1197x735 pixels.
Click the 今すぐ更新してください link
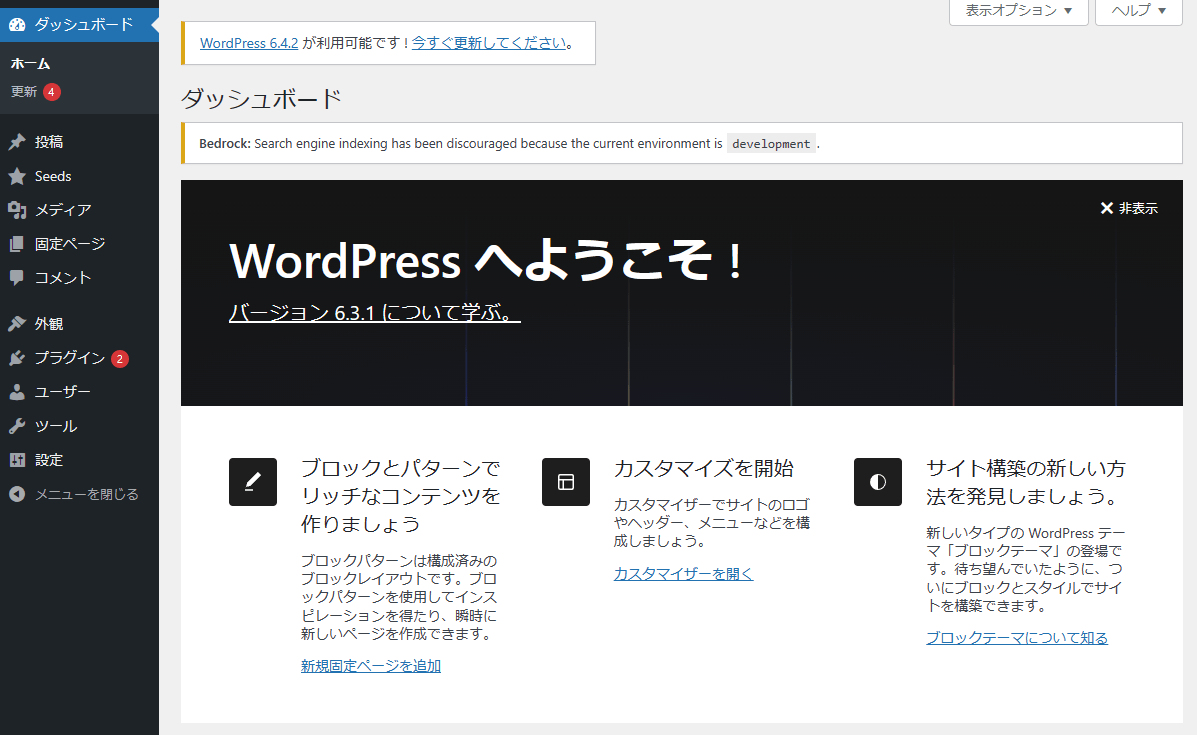[489, 44]
